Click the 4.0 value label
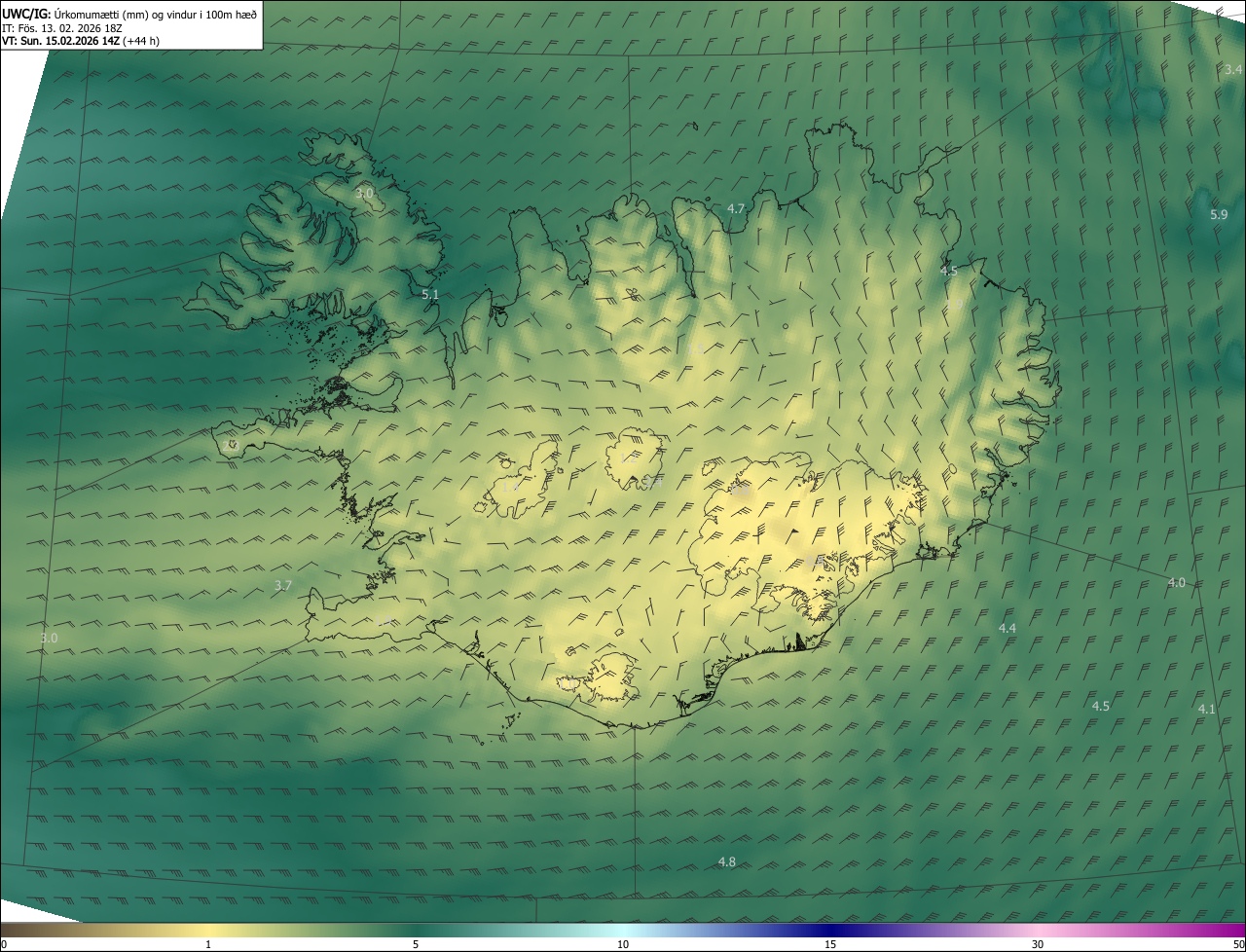Viewport: 1246px width, 952px height. [x=1177, y=582]
